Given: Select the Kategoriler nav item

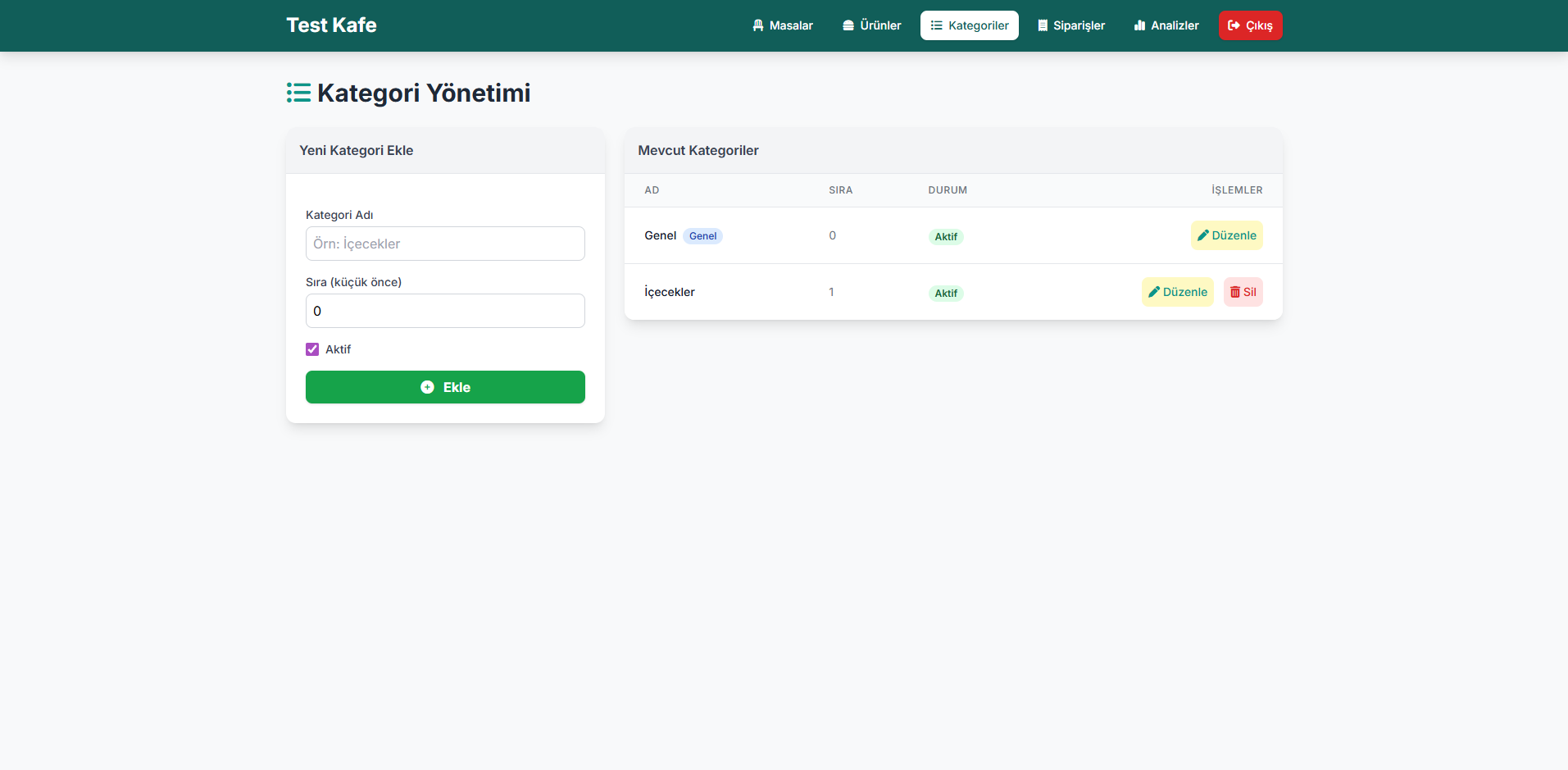Looking at the screenshot, I should coord(969,25).
